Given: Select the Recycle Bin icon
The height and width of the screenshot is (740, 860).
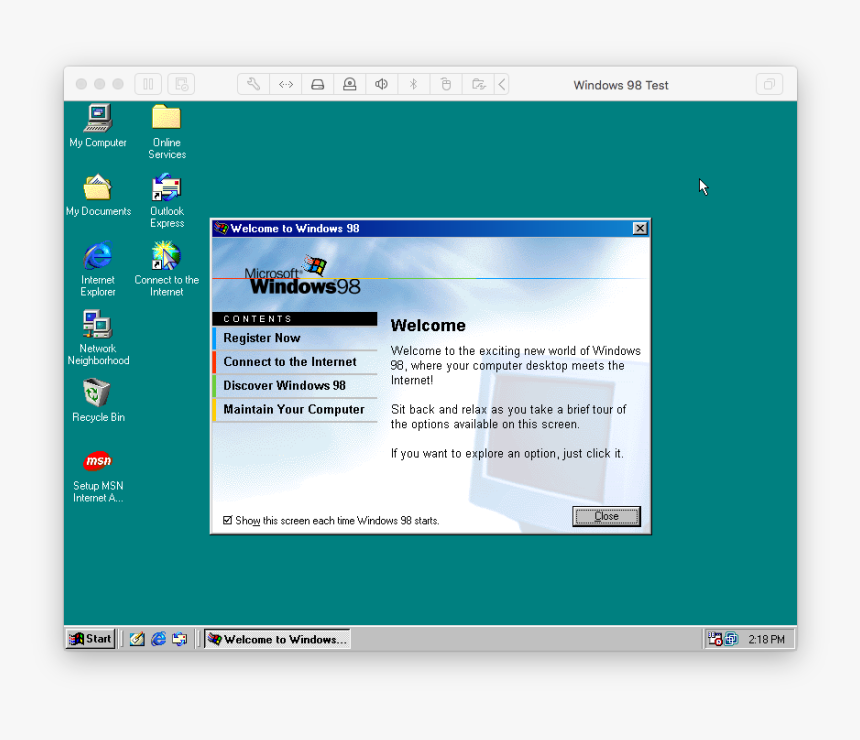Looking at the screenshot, I should [x=98, y=400].
